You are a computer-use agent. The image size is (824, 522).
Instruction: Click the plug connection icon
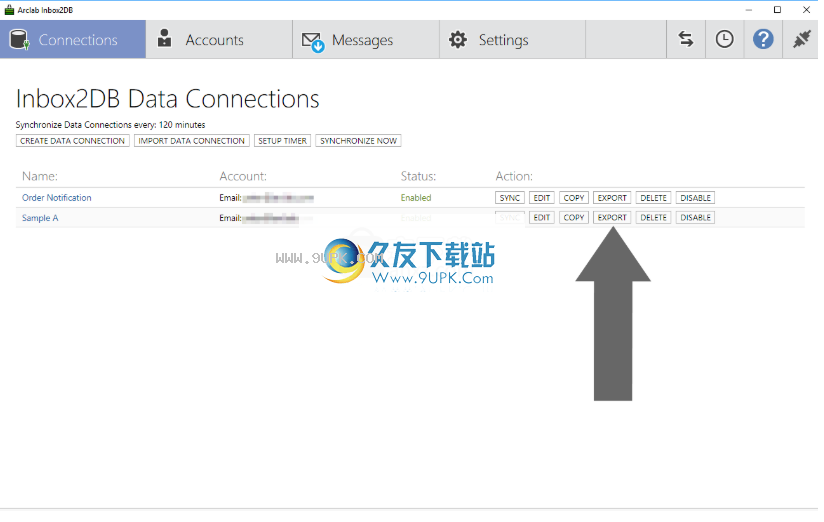[x=801, y=39]
